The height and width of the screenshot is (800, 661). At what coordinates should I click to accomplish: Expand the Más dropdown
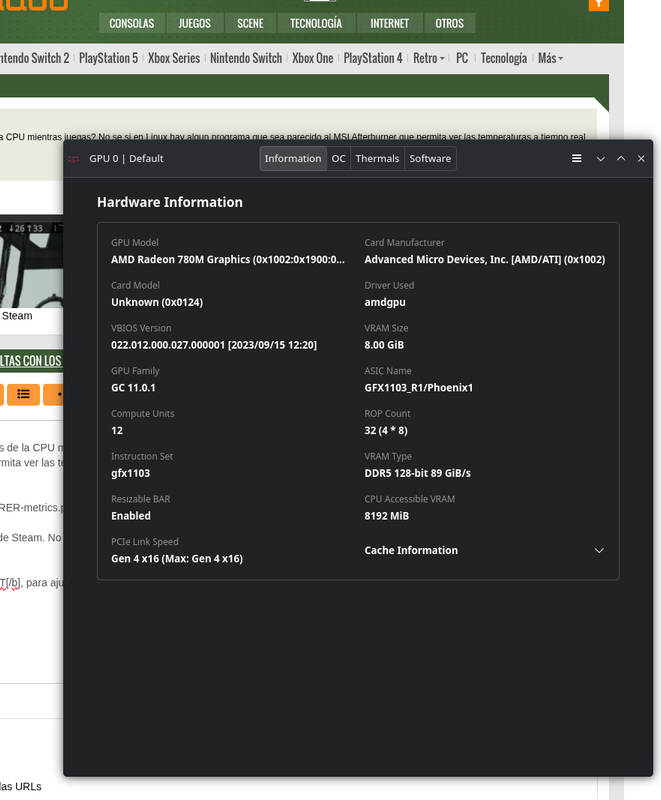(550, 58)
